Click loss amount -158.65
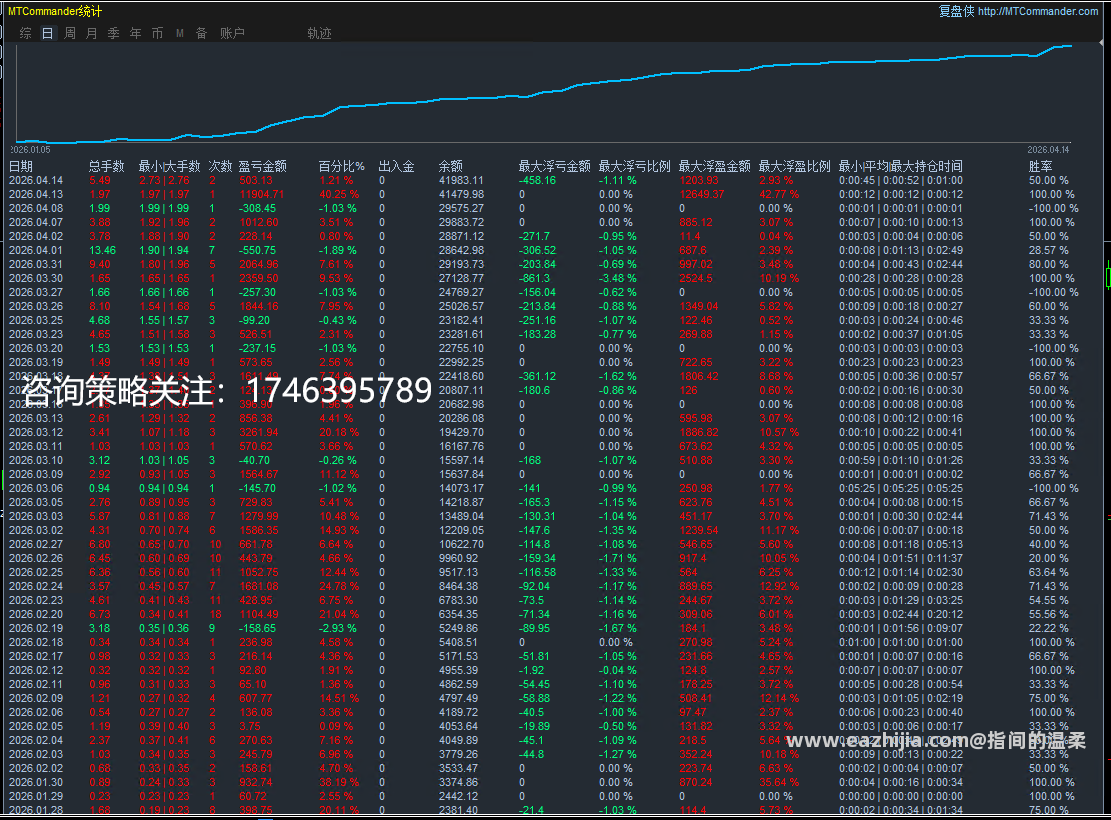The image size is (1111, 820). point(257,629)
